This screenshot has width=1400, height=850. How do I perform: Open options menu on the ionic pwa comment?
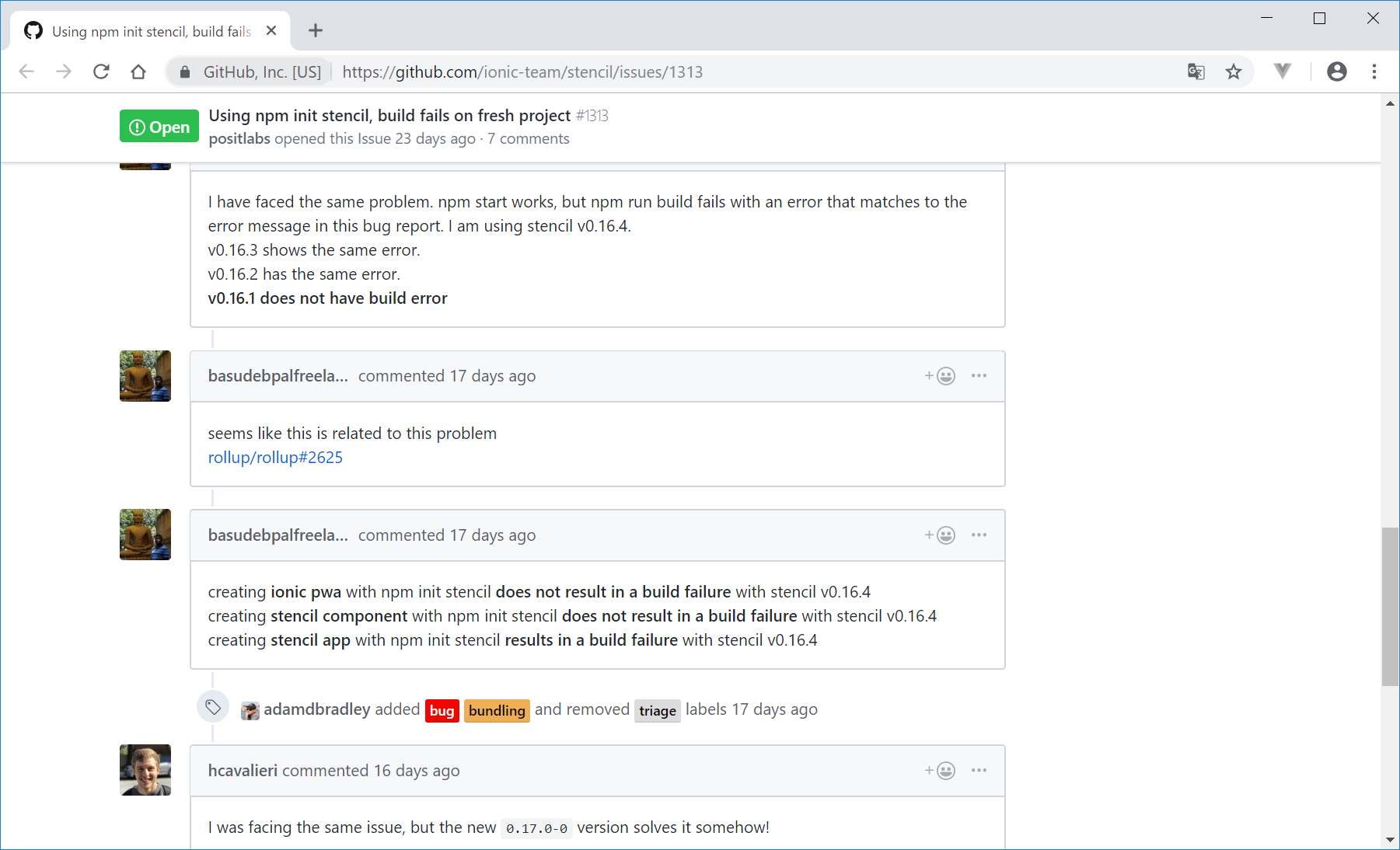coord(979,535)
